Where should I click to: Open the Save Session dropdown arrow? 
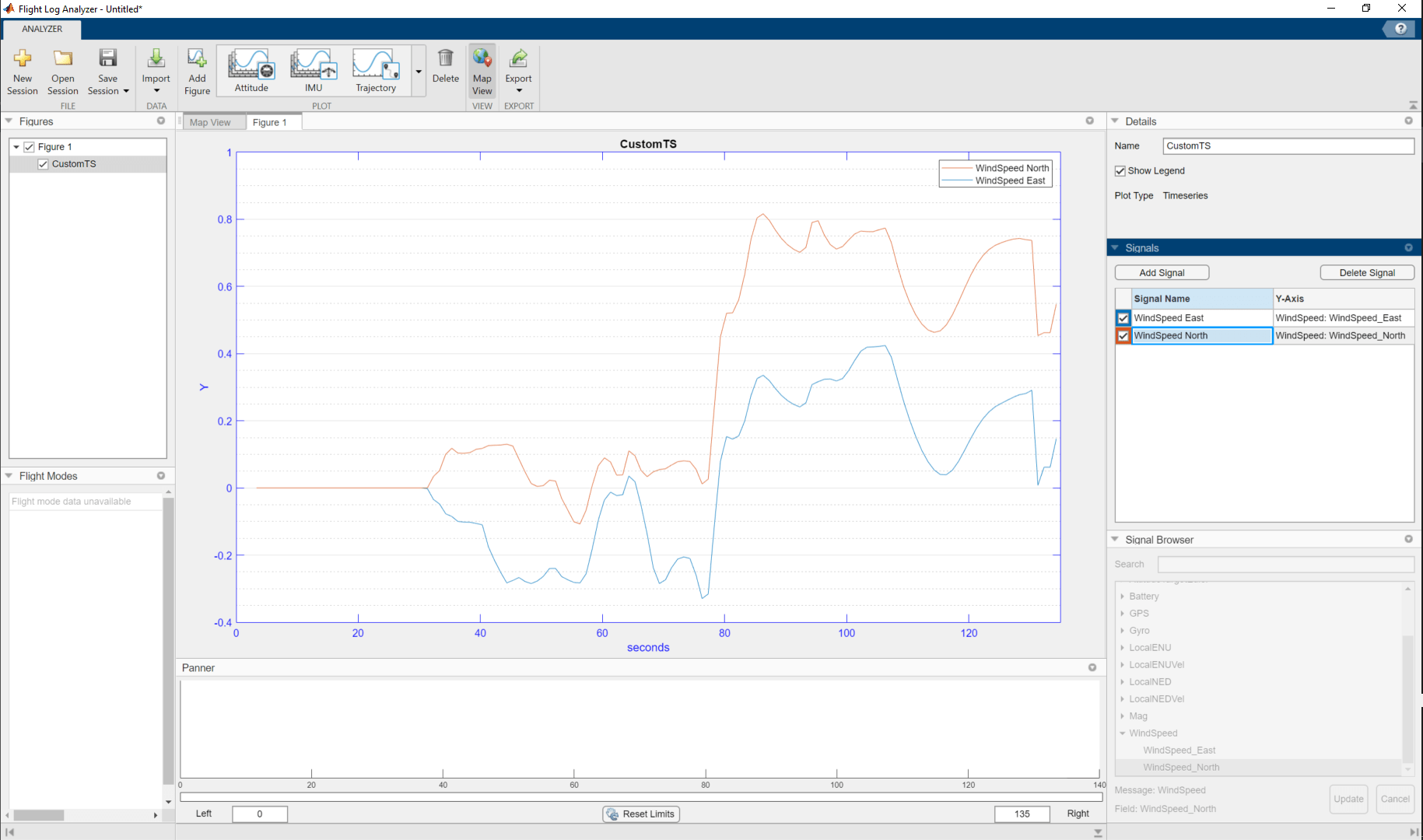(126, 91)
